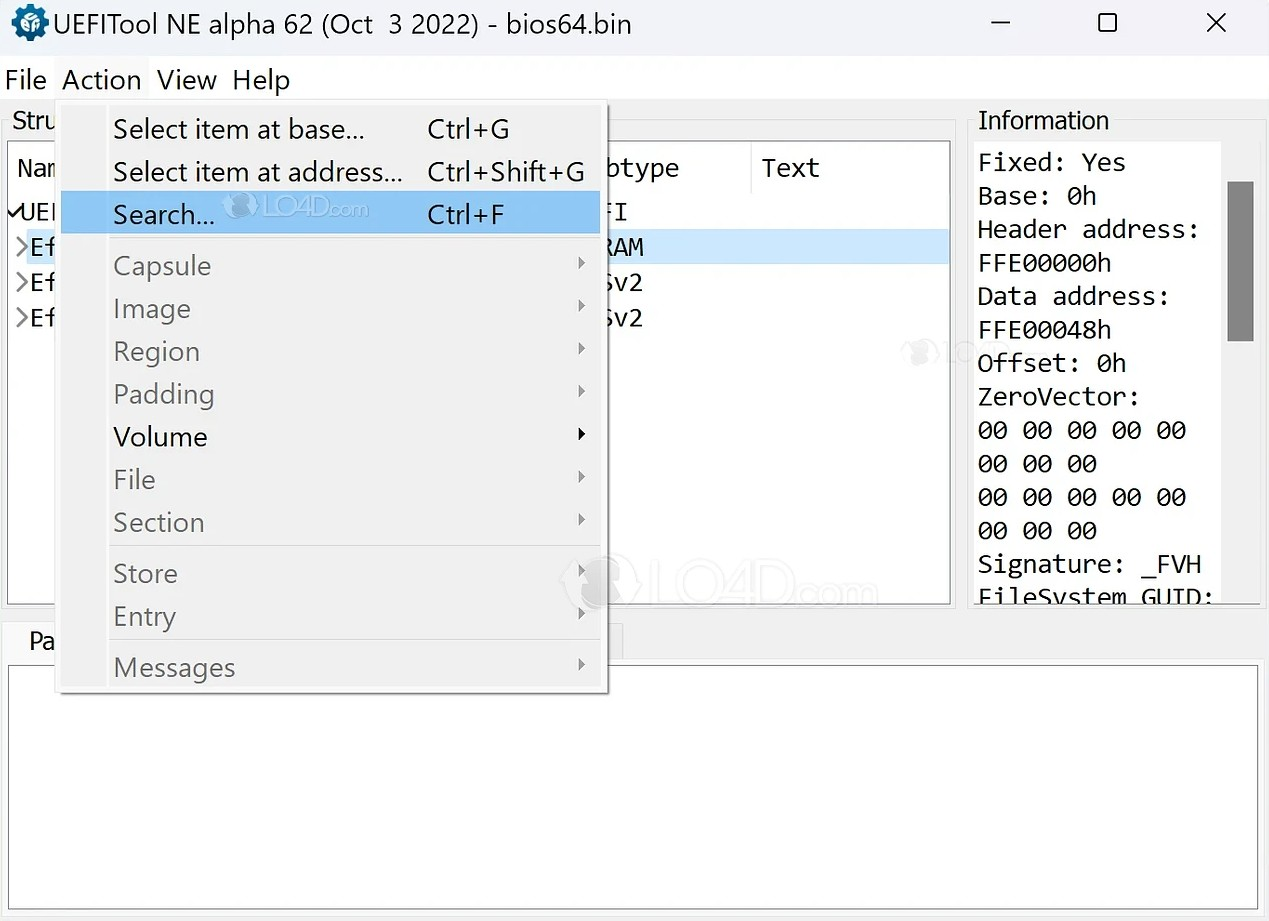1269x921 pixels.
Task: Click the Volume submenu arrow
Action: click(581, 435)
